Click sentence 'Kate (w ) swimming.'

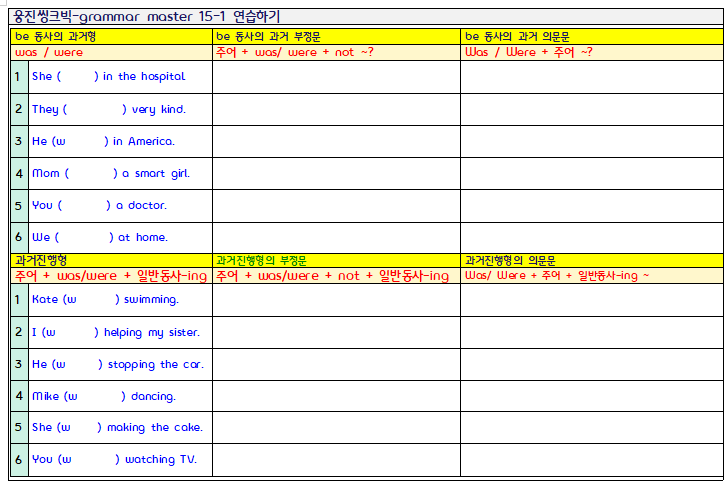click(105, 300)
